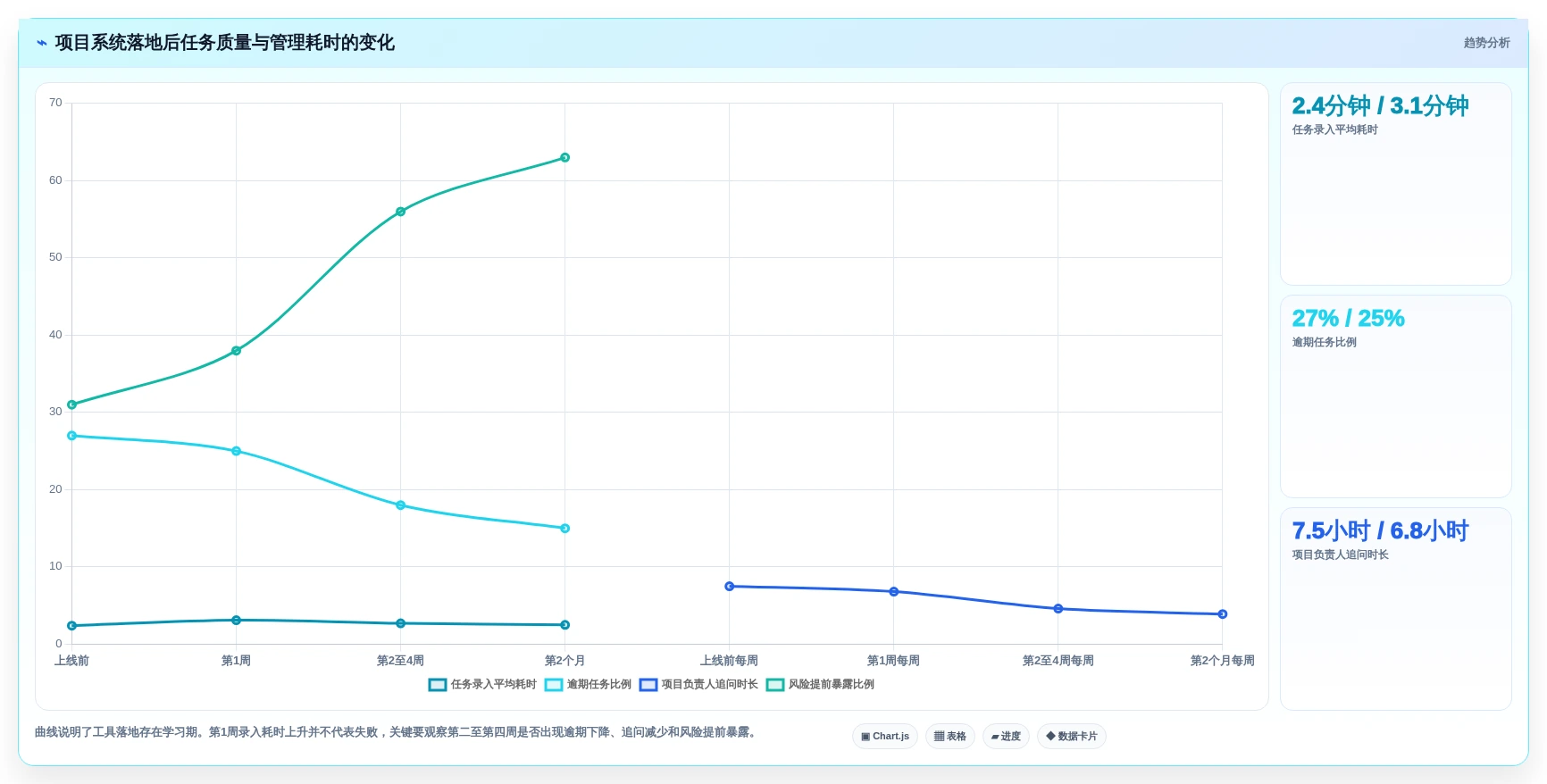Click the x-axis label 第1周
1547x784 pixels.
tap(236, 661)
